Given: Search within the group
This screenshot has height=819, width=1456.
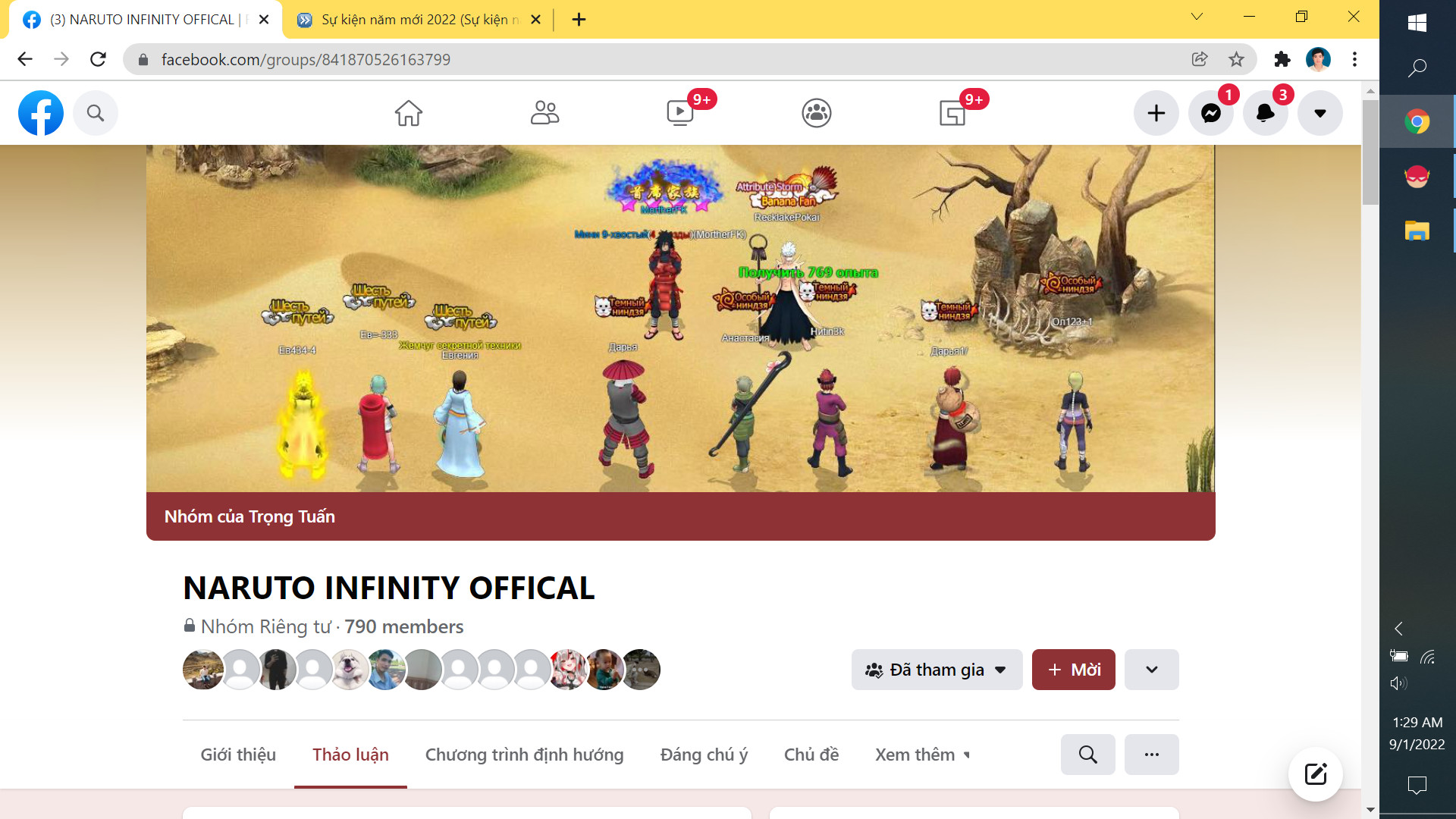Looking at the screenshot, I should pos(1087,755).
